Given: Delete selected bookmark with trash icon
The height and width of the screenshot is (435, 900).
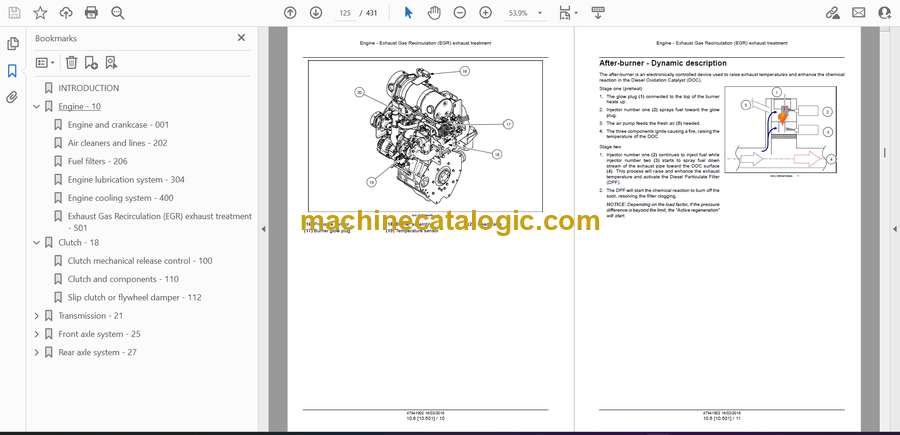Looking at the screenshot, I should [71, 63].
